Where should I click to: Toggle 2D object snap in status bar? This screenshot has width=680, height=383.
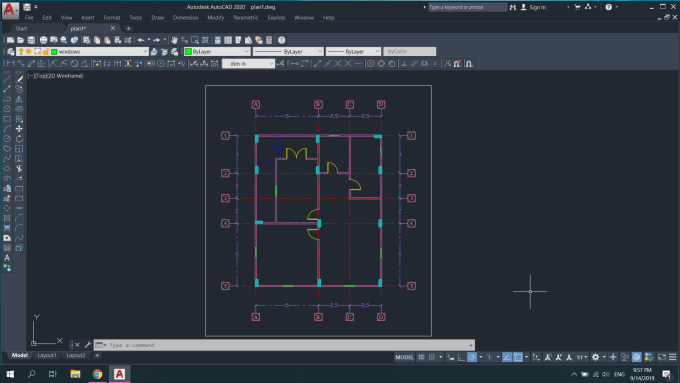(x=518, y=357)
